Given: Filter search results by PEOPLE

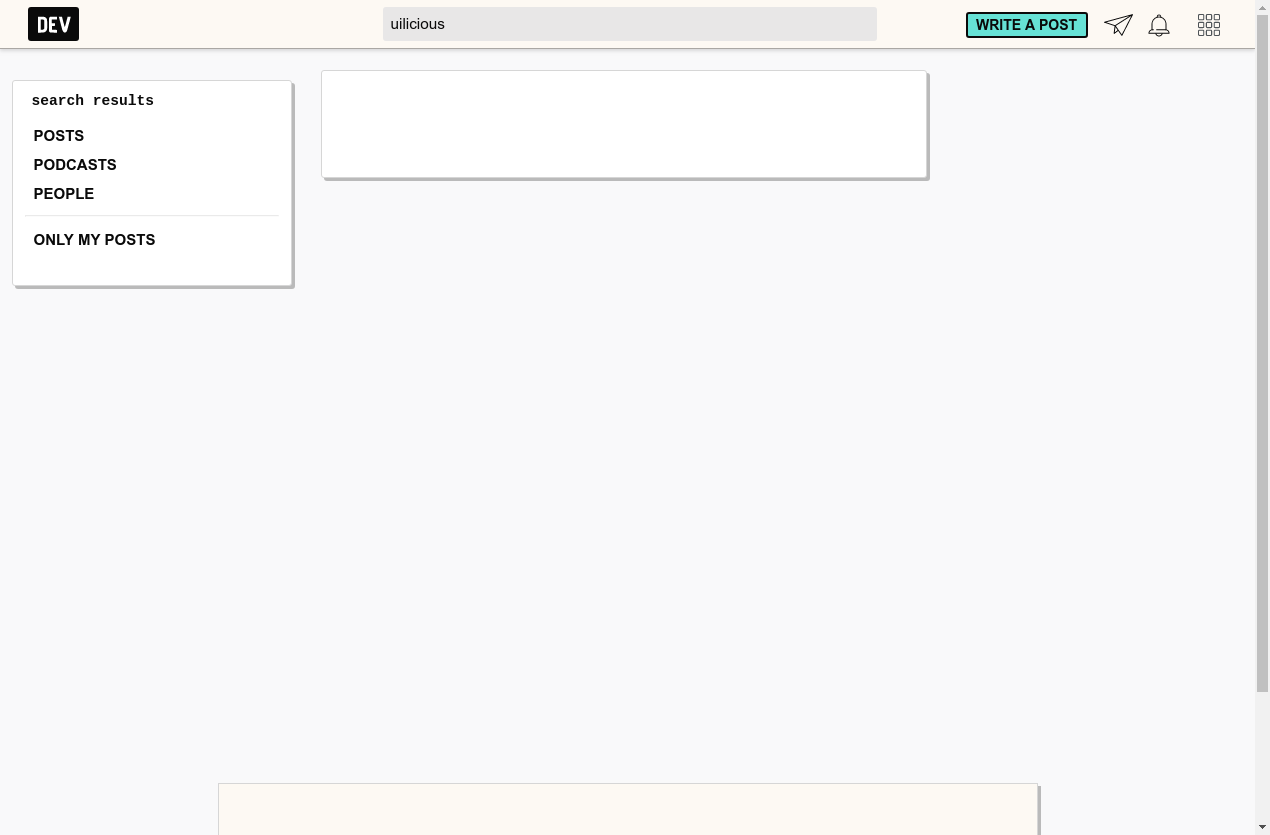Looking at the screenshot, I should click(64, 194).
